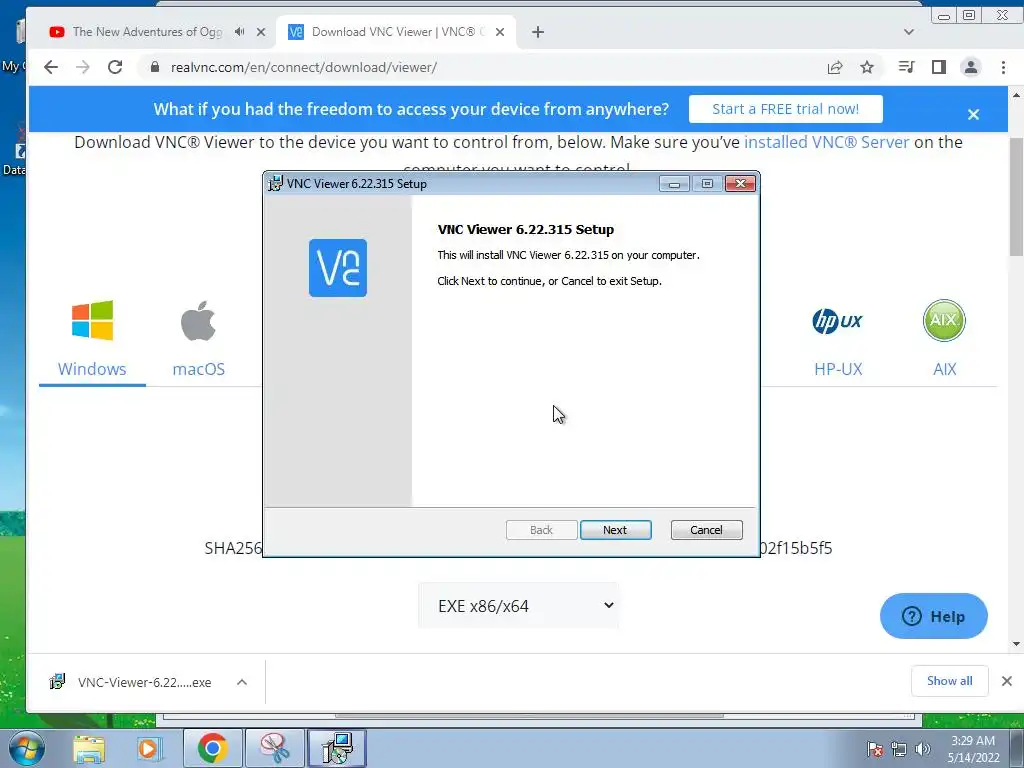Image resolution: width=1024 pixels, height=768 pixels.
Task: View site padlock information
Action: [x=155, y=67]
